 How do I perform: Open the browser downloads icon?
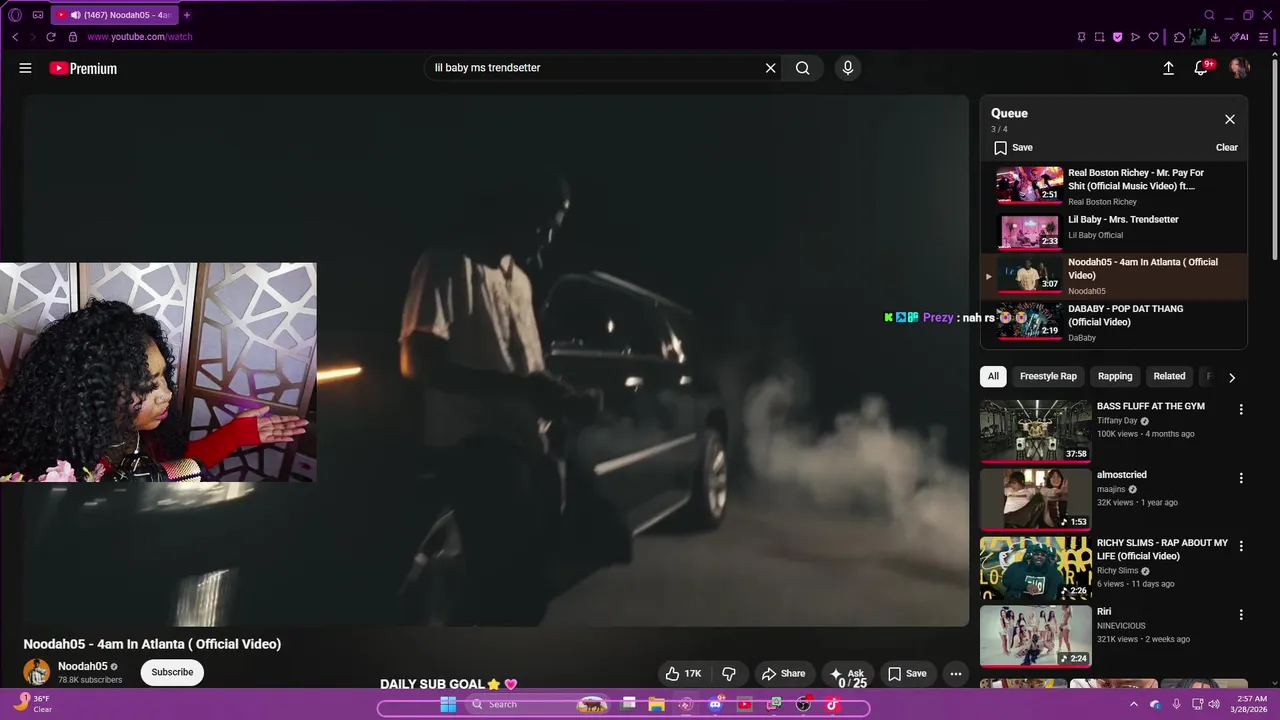pos(1215,37)
